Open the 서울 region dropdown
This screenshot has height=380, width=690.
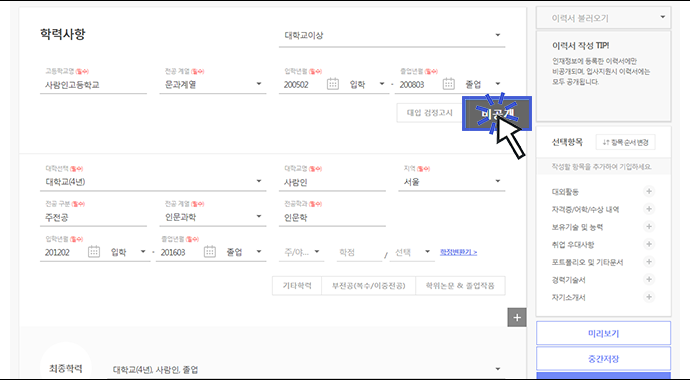tap(452, 182)
